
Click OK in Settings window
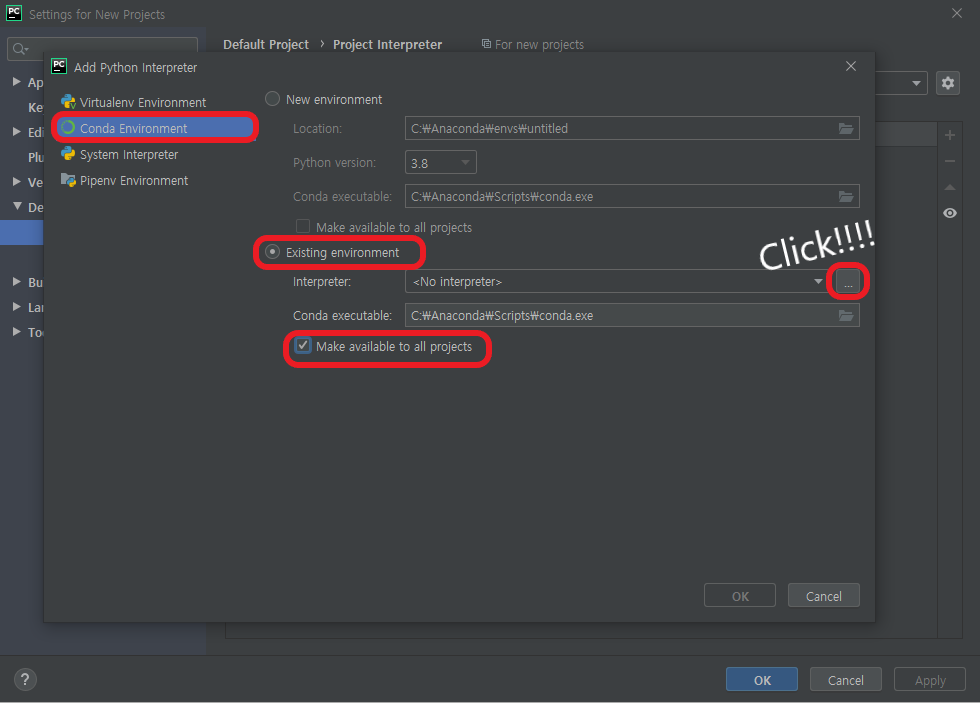[762, 679]
